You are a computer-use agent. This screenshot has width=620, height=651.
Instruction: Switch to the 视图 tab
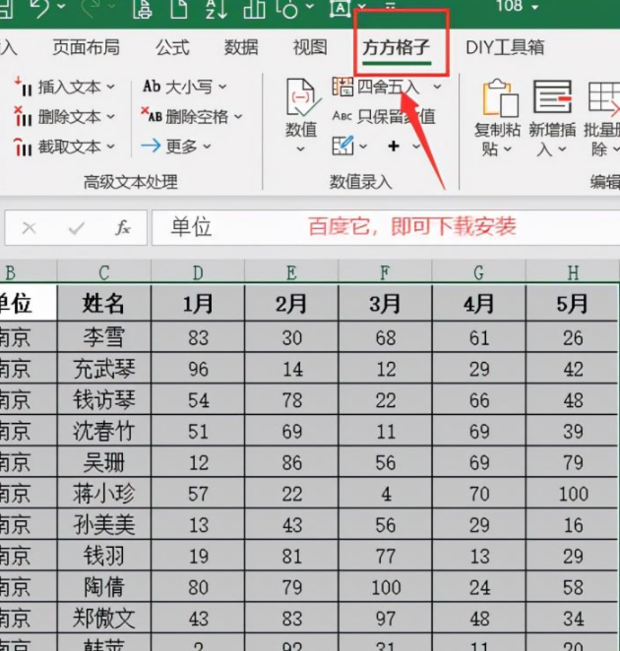[310, 47]
